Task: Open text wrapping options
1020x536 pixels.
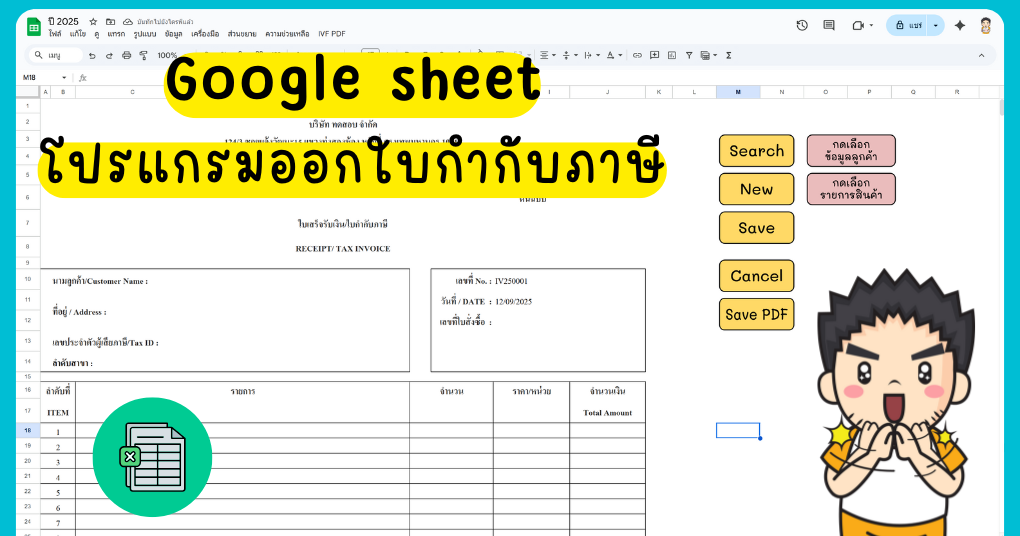Action: point(591,55)
